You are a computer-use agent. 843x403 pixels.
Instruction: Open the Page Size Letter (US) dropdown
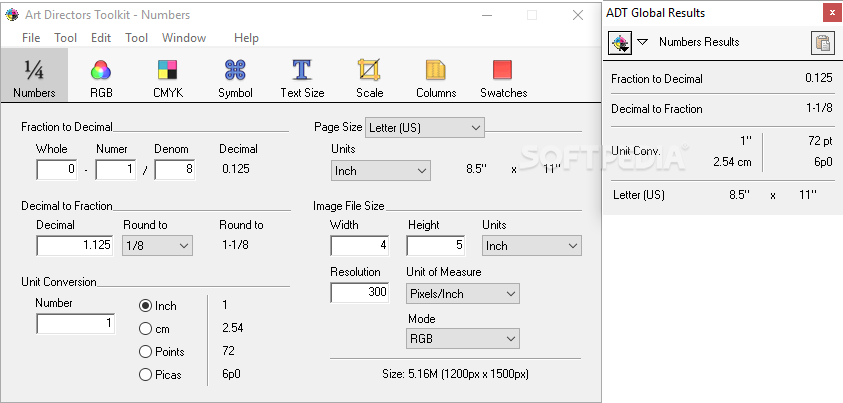click(425, 128)
